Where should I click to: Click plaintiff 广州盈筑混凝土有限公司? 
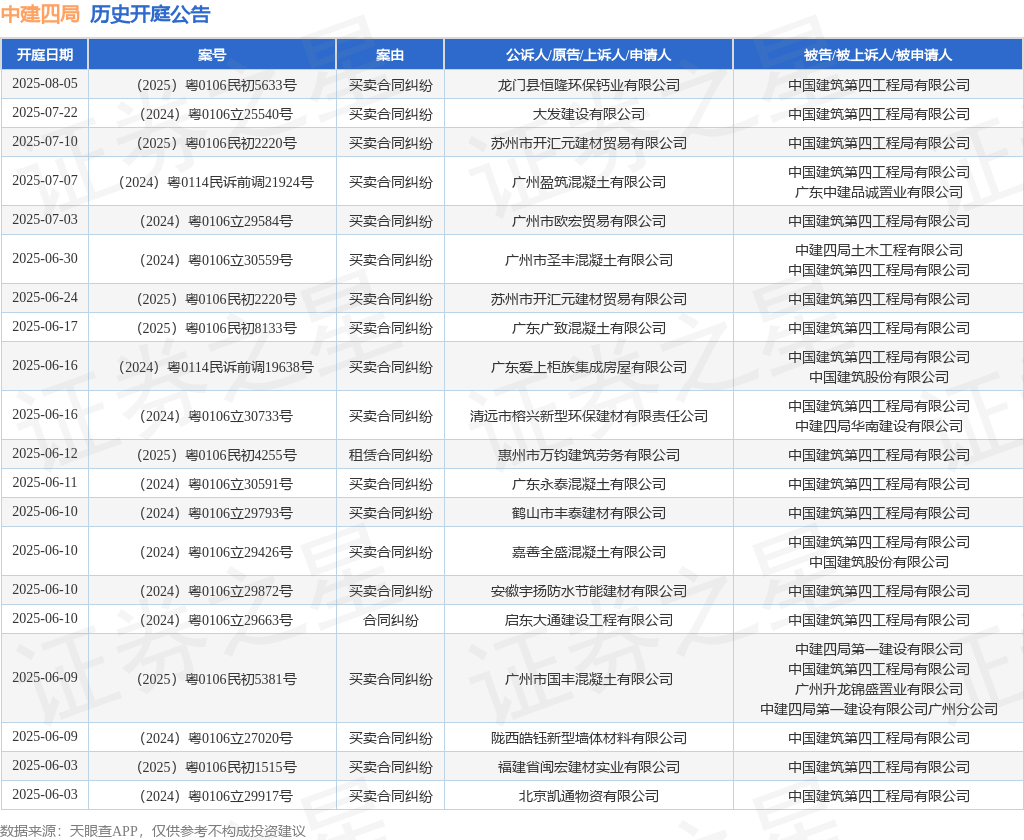[x=588, y=182]
